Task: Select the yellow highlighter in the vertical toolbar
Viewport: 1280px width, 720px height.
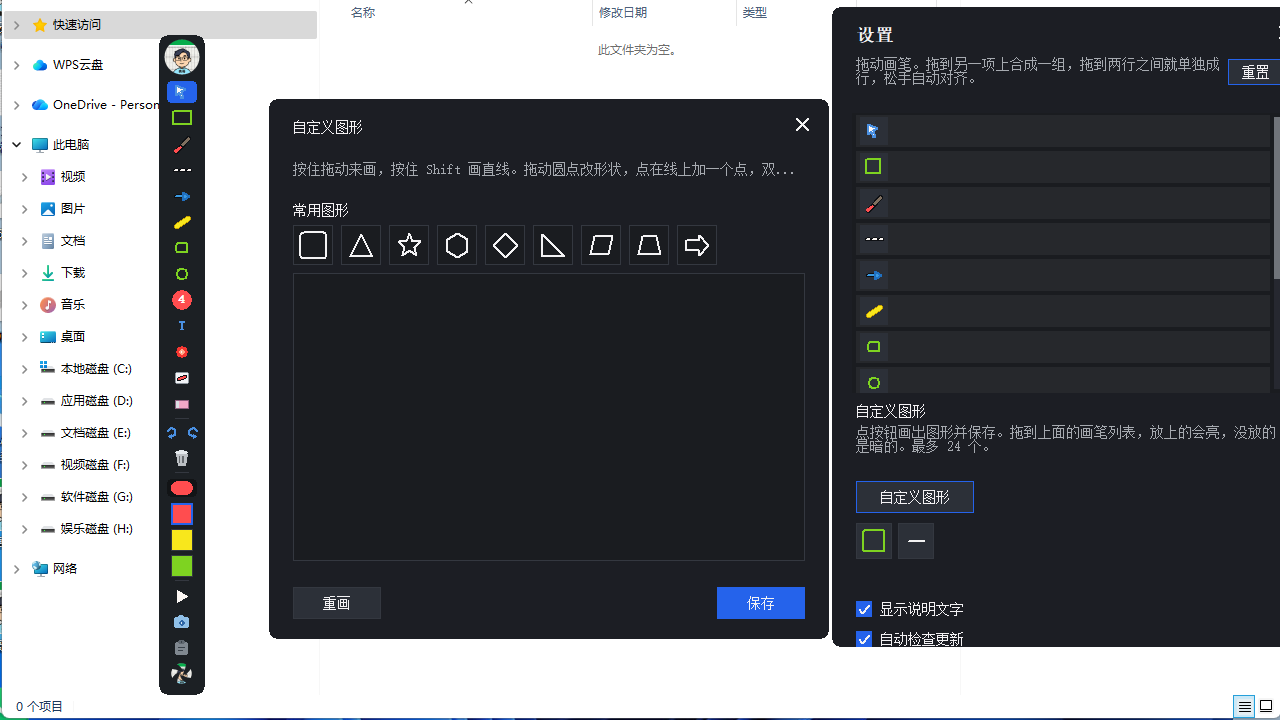Action: [182, 222]
